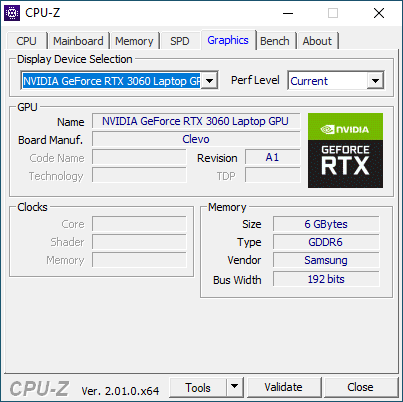Open the Tools button dropdown arrow
Viewport: 403px width, 402px height.
[235, 387]
